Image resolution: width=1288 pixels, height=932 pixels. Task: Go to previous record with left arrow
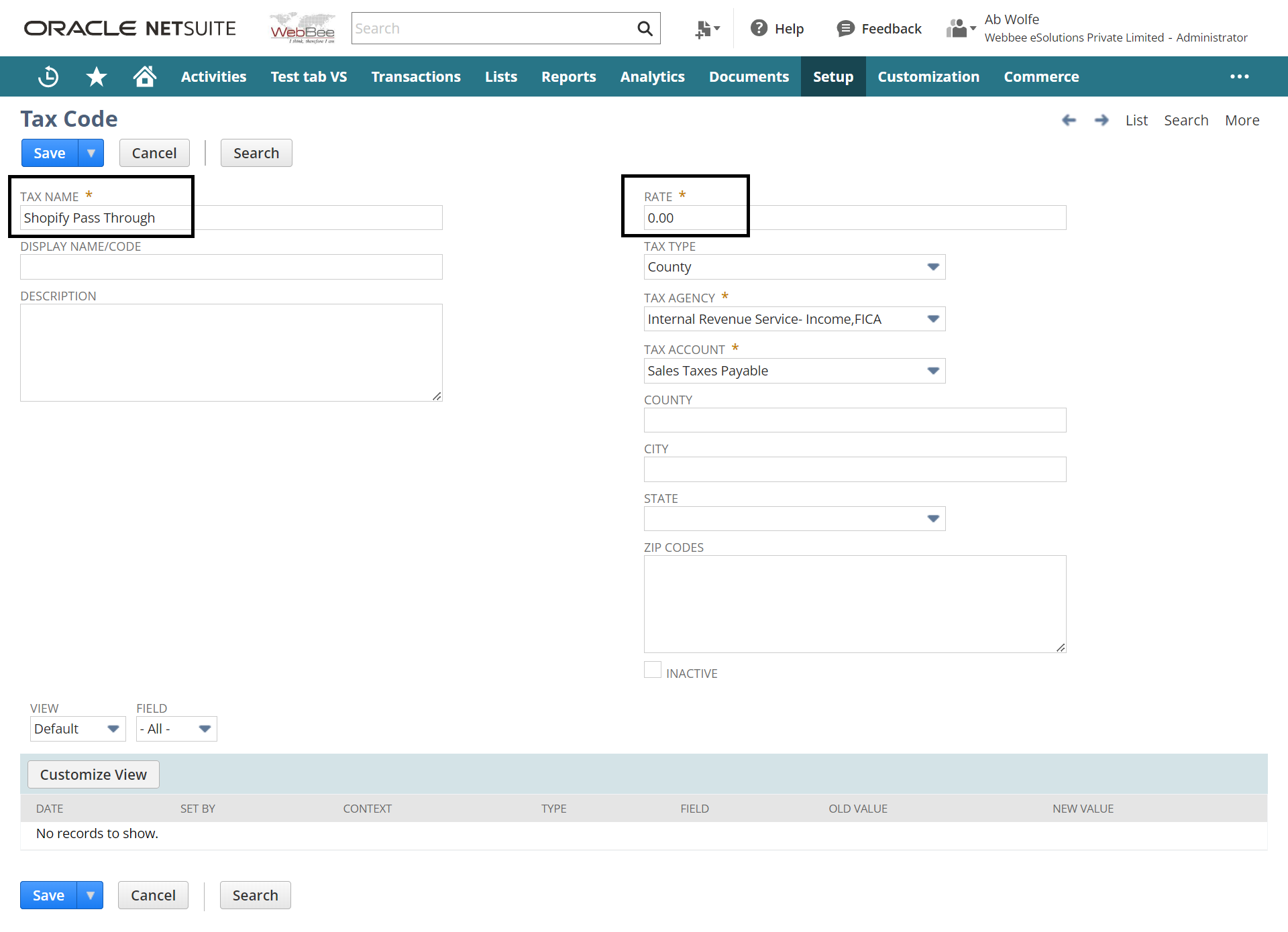(1069, 120)
